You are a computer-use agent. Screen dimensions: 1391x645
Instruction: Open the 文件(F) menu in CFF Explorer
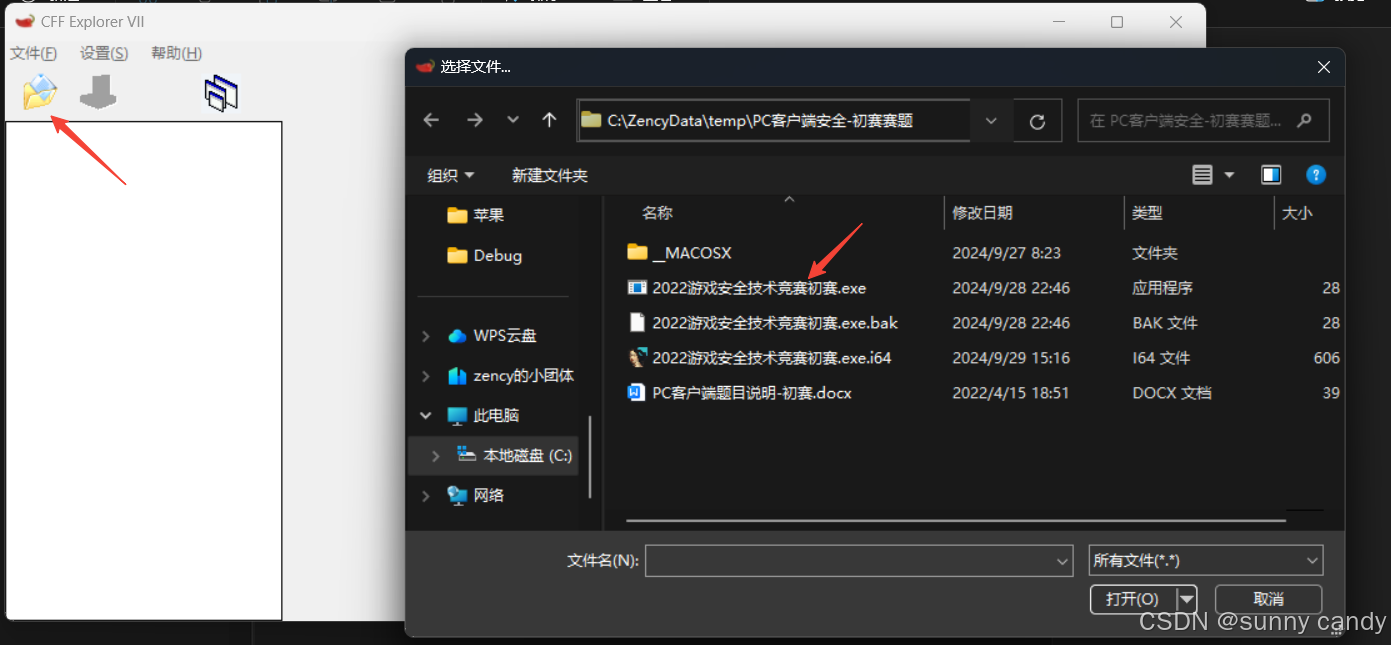coord(33,53)
